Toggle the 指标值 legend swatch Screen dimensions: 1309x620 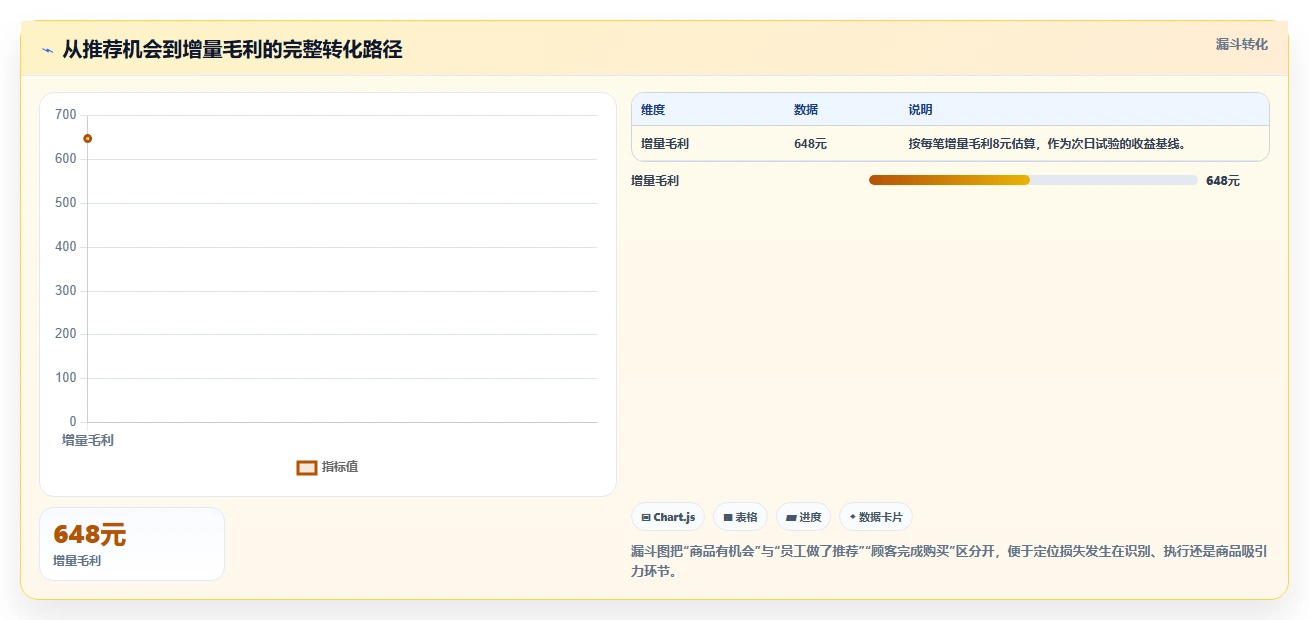click(x=307, y=467)
